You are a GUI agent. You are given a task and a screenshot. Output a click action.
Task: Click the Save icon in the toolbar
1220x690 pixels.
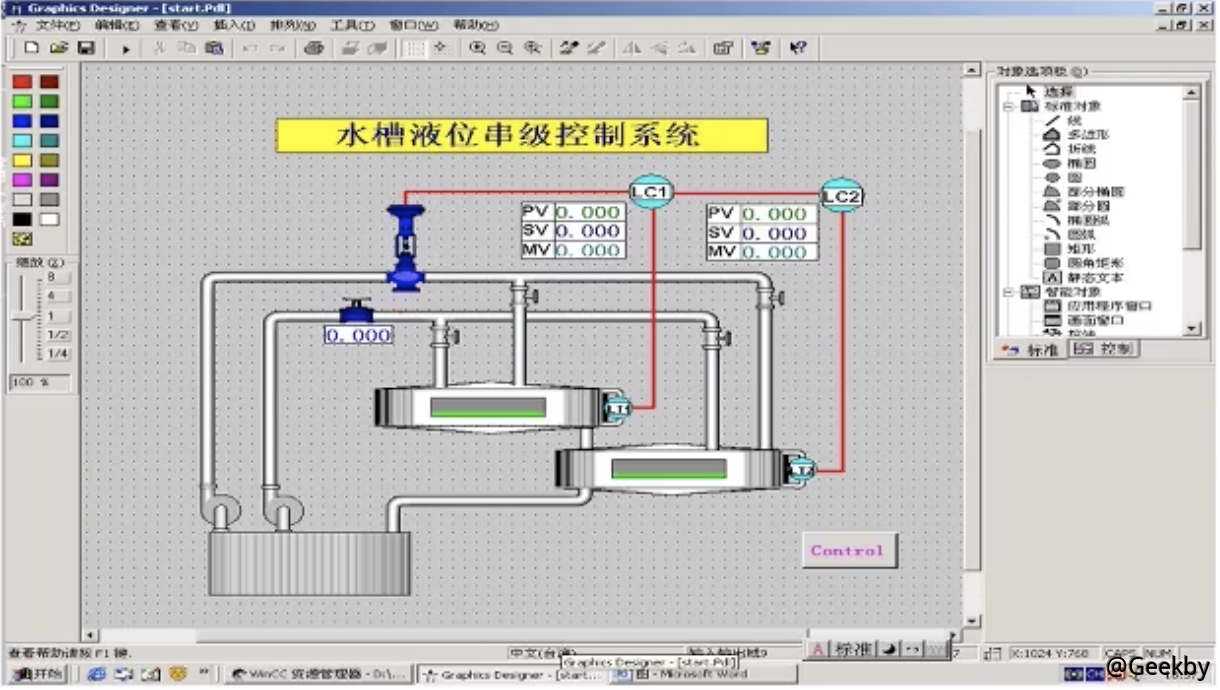[87, 47]
